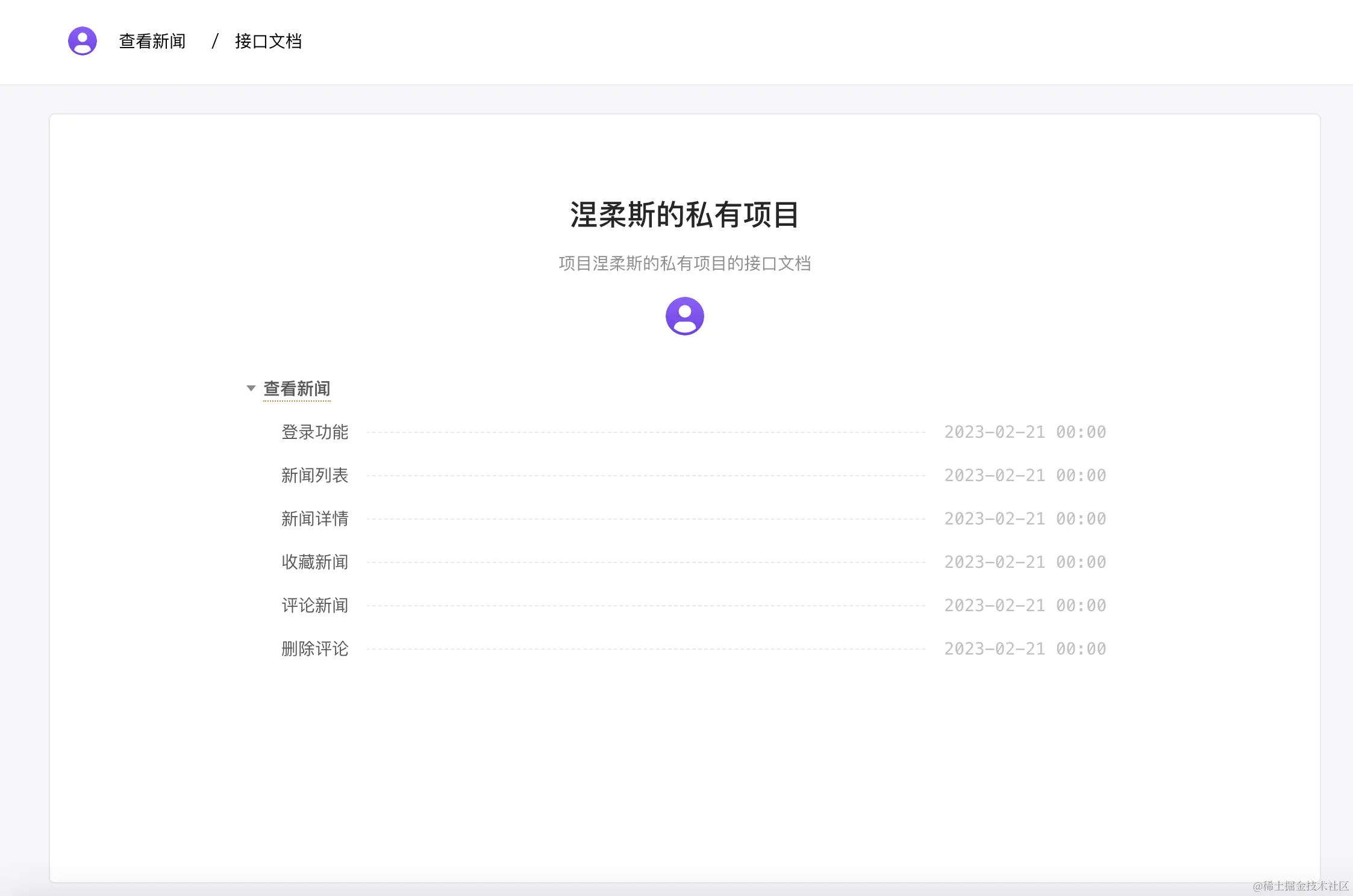Click the purple user avatar in header
The image size is (1353, 896).
(83, 41)
